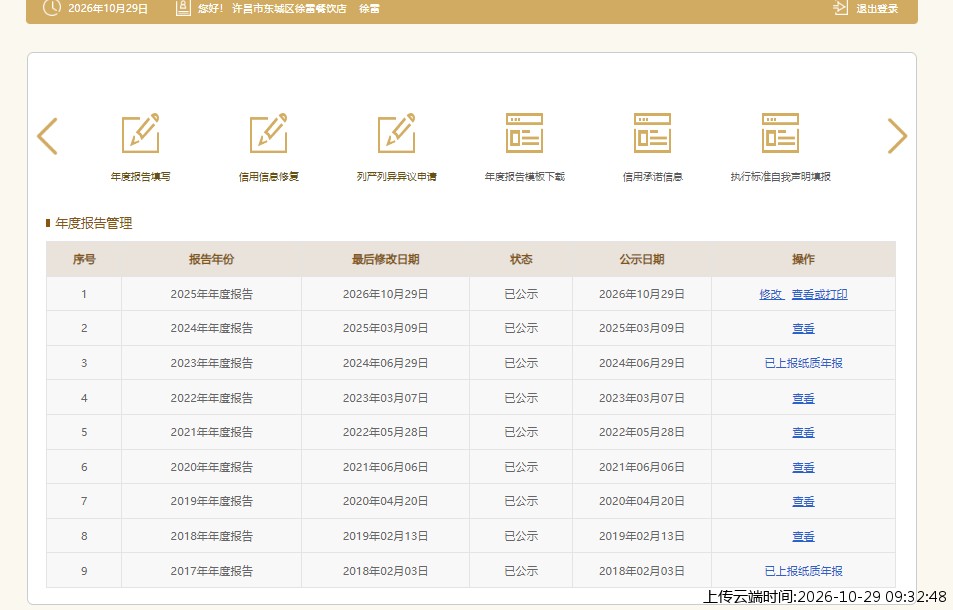
Task: Select the 2023年年度报告 cell
Action: click(x=212, y=363)
